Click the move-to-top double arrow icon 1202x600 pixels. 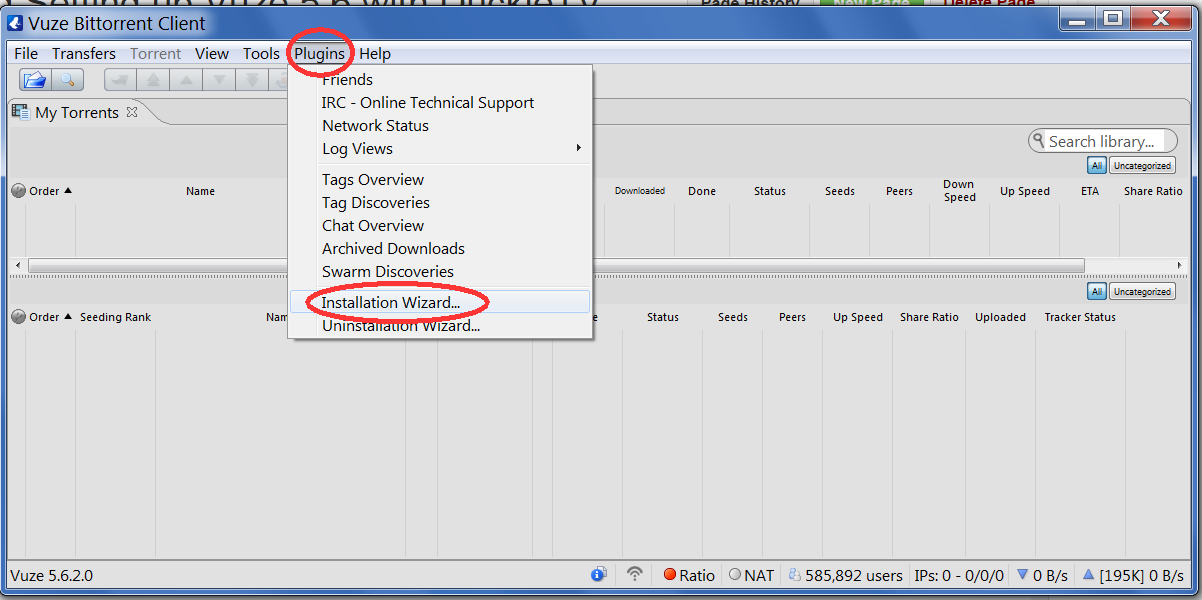[153, 80]
